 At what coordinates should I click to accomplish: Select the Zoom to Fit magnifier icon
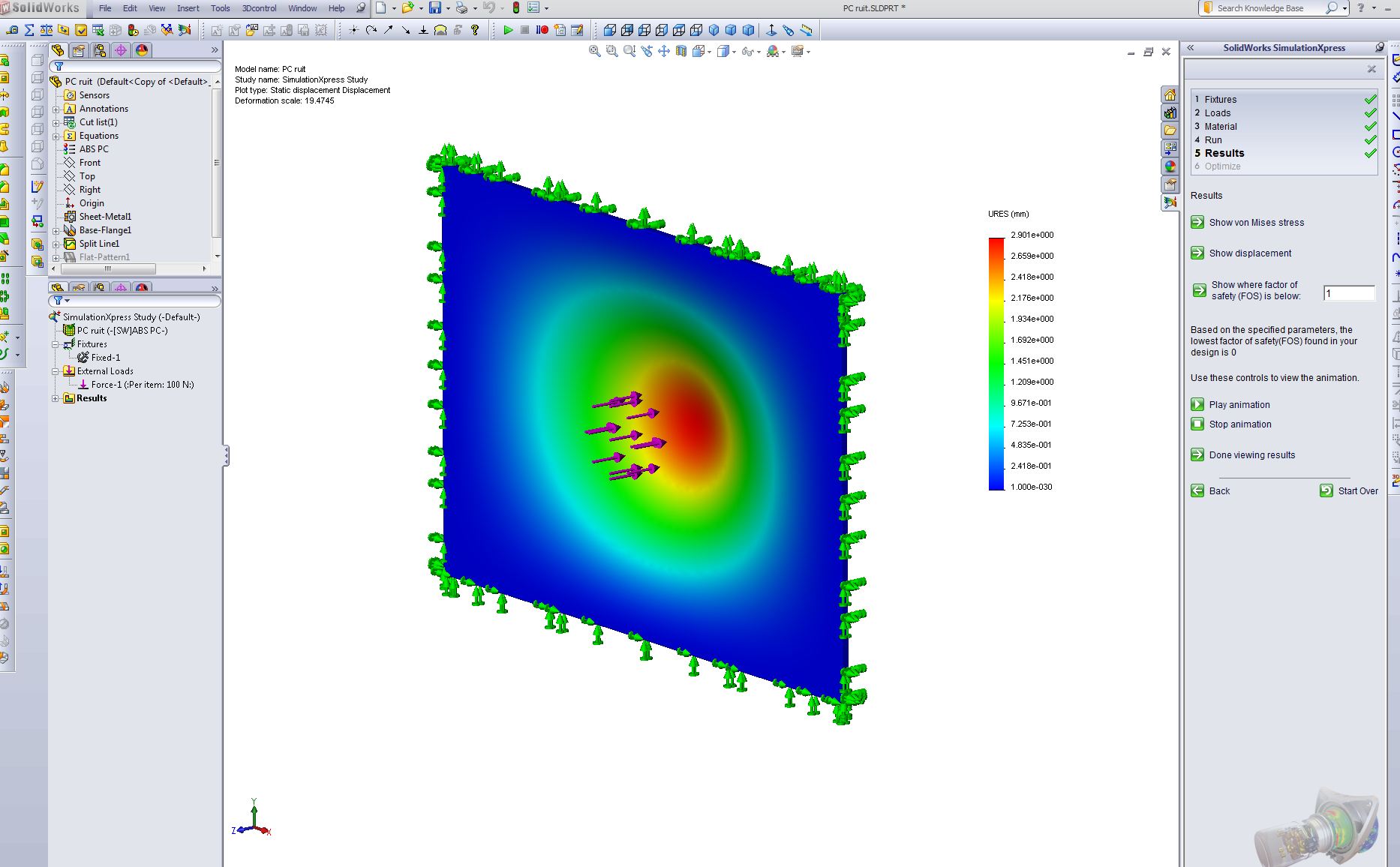pos(594,51)
